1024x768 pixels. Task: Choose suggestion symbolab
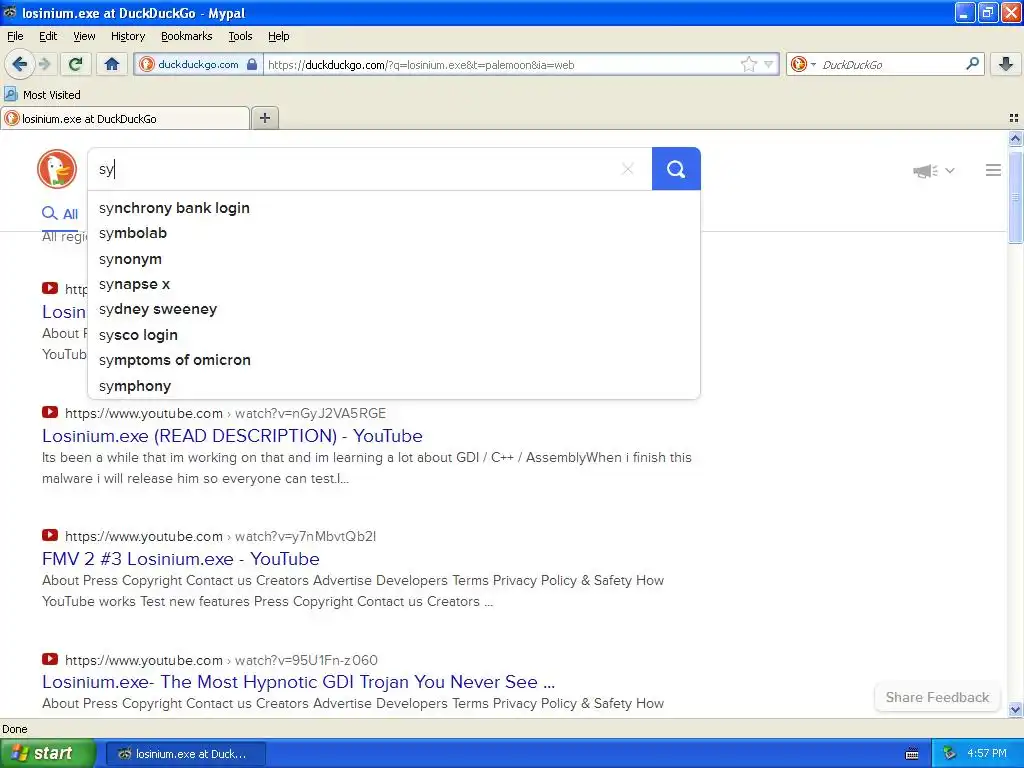pos(394,233)
